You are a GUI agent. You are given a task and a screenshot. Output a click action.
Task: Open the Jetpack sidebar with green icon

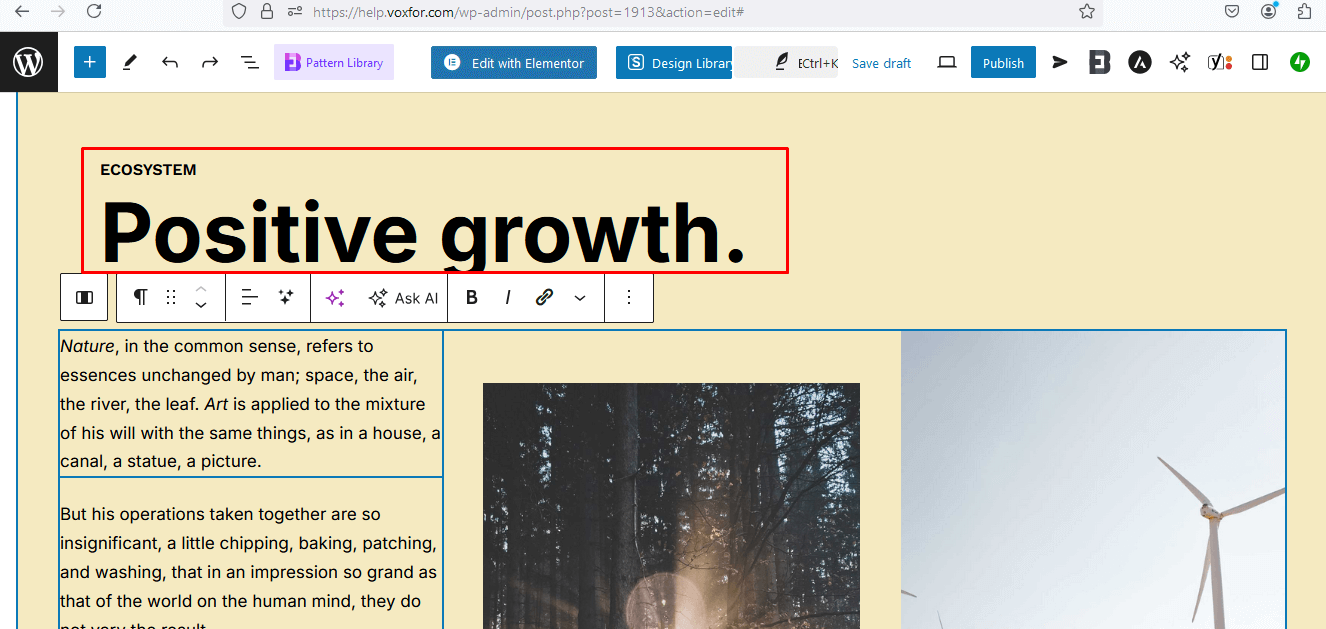tap(1299, 61)
